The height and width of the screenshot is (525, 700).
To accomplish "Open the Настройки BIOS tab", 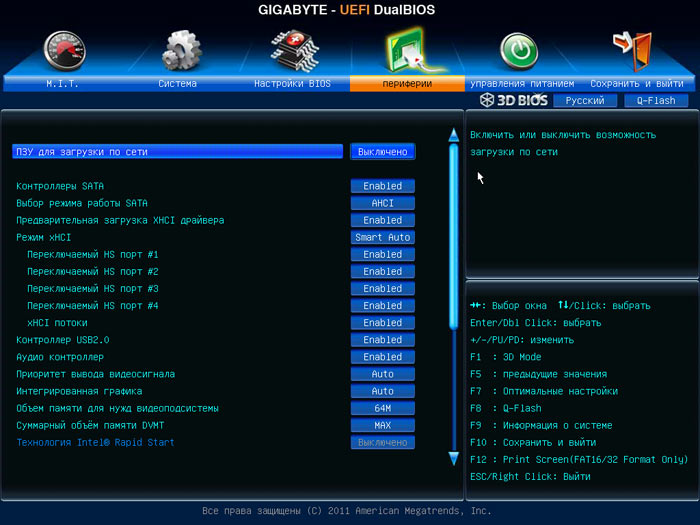I will coord(292,83).
